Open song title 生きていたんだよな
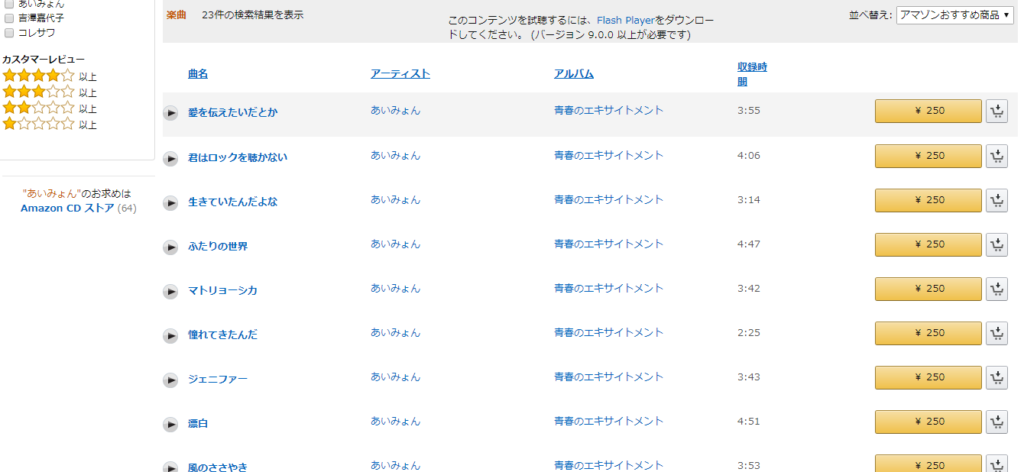Screen dimensions: 1024x472 point(232,202)
